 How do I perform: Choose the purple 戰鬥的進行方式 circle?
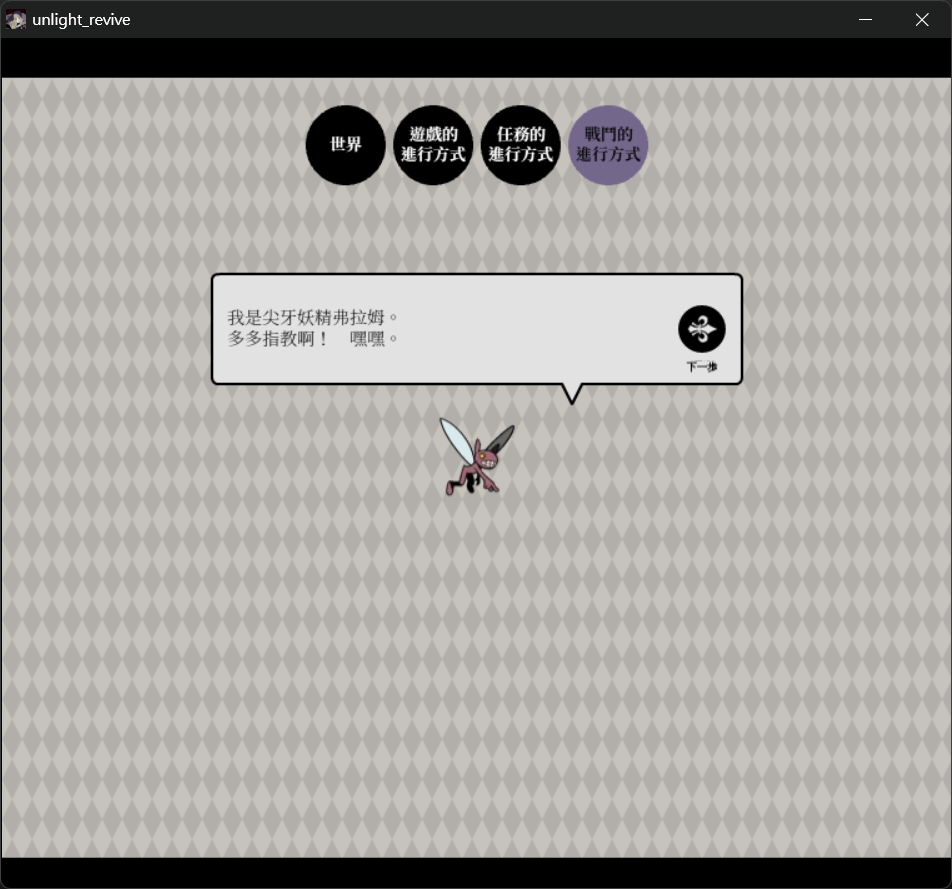(x=608, y=145)
